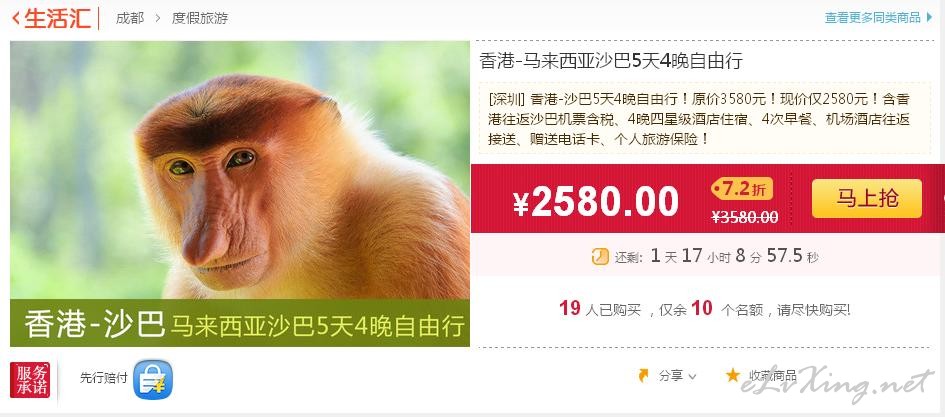Click the 马上抢 buy button
945x417 pixels.
867,198
